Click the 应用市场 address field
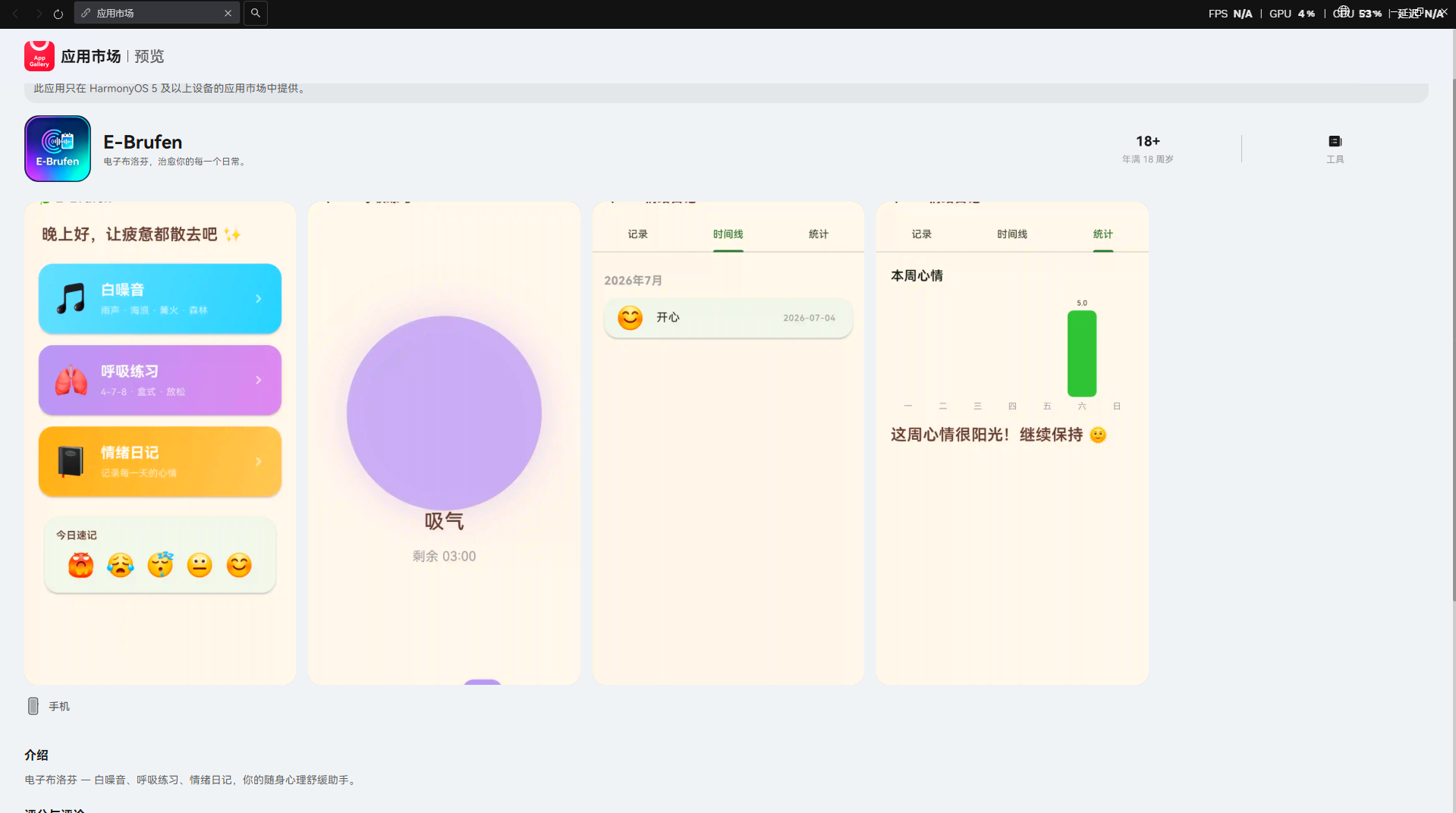This screenshot has width=1456, height=813. click(156, 13)
